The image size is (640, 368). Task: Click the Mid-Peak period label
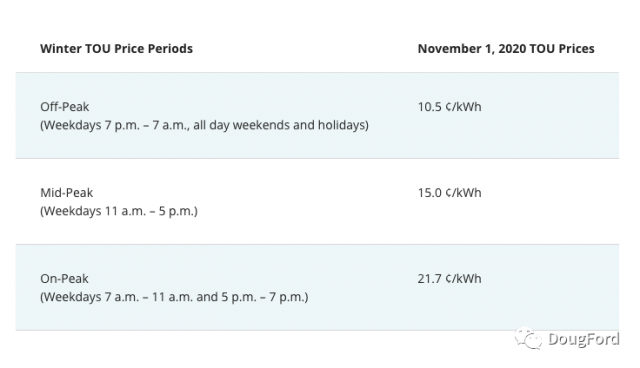[x=67, y=193]
